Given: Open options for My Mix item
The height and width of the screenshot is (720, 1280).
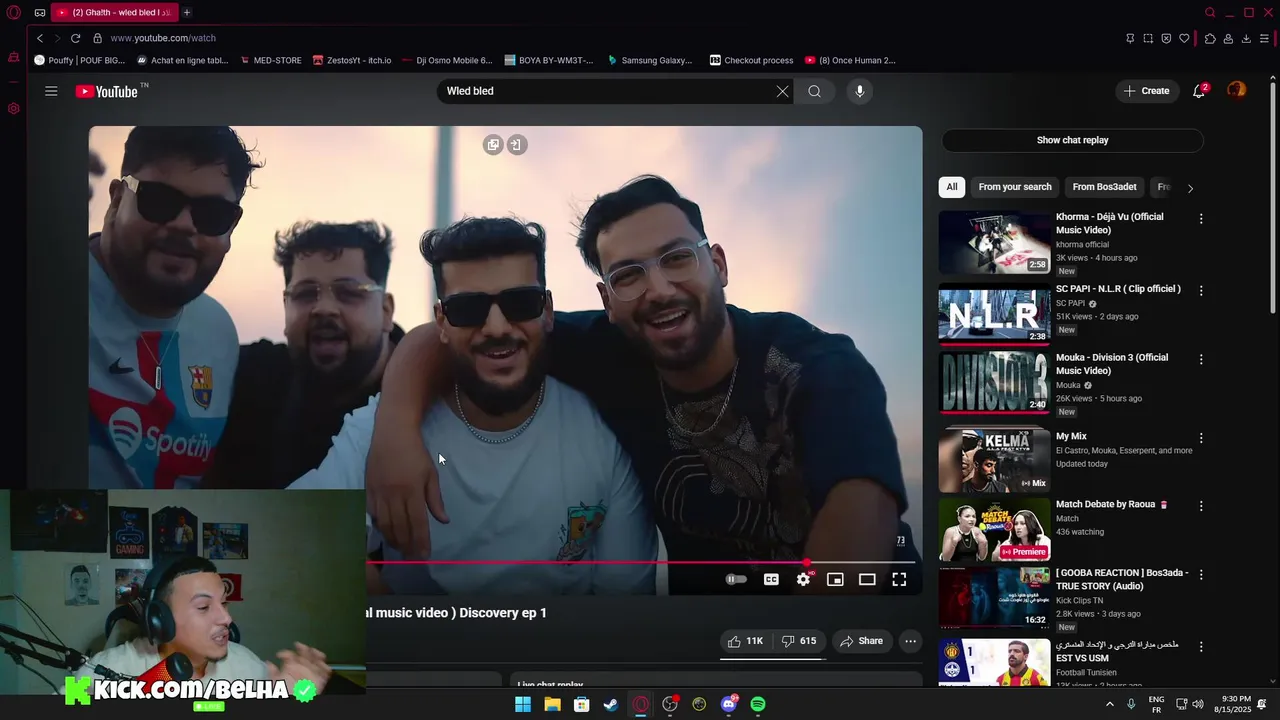Looking at the screenshot, I should [1201, 438].
